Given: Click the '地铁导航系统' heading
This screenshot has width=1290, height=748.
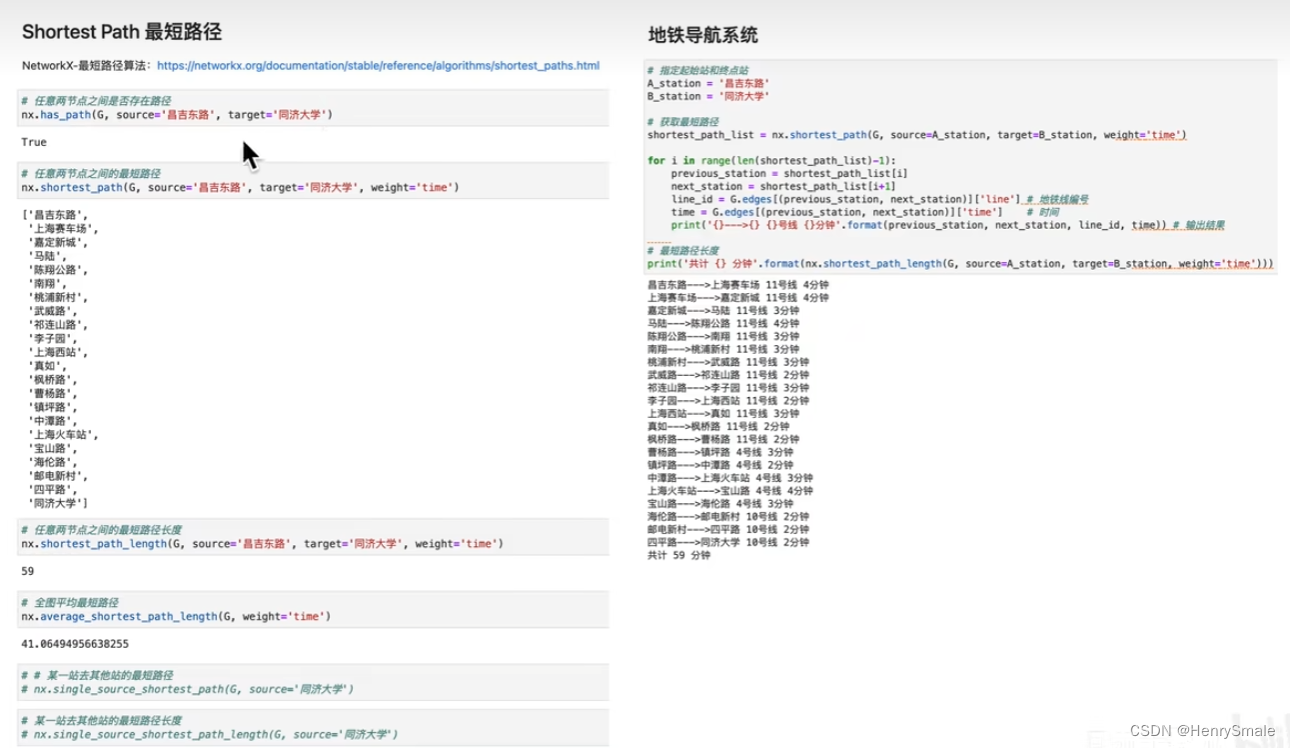Looking at the screenshot, I should pos(703,35).
